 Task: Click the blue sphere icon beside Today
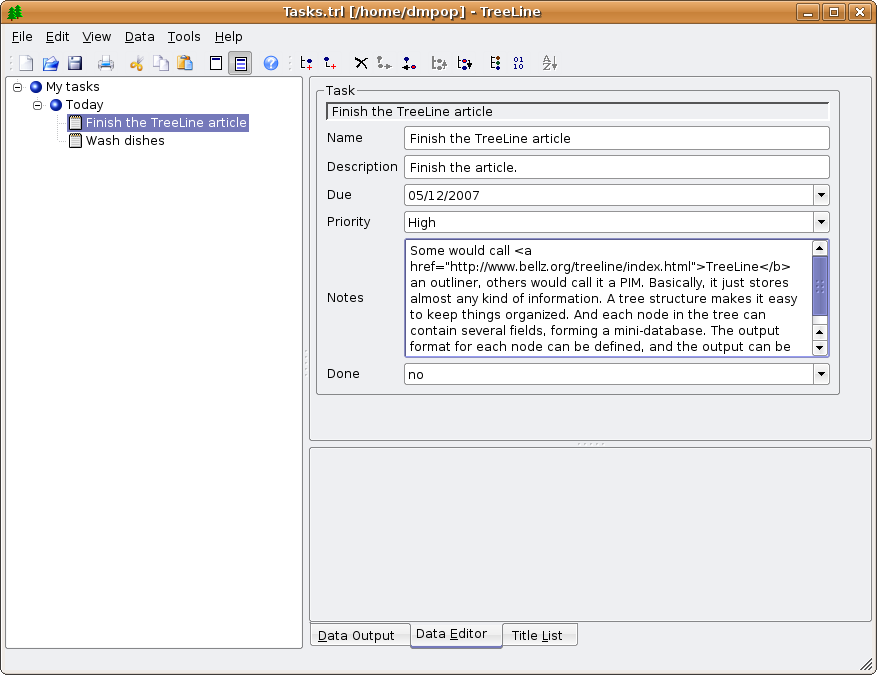tap(56, 105)
